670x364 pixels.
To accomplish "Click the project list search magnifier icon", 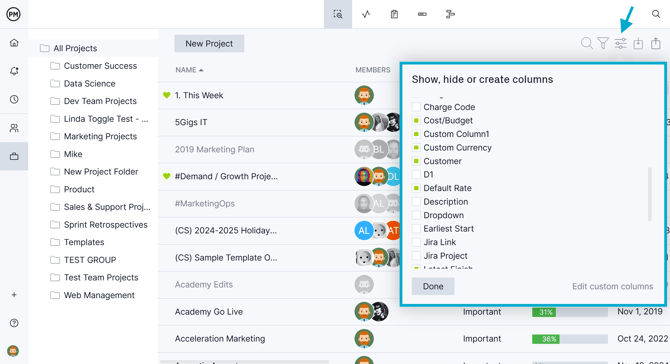I will click(587, 43).
